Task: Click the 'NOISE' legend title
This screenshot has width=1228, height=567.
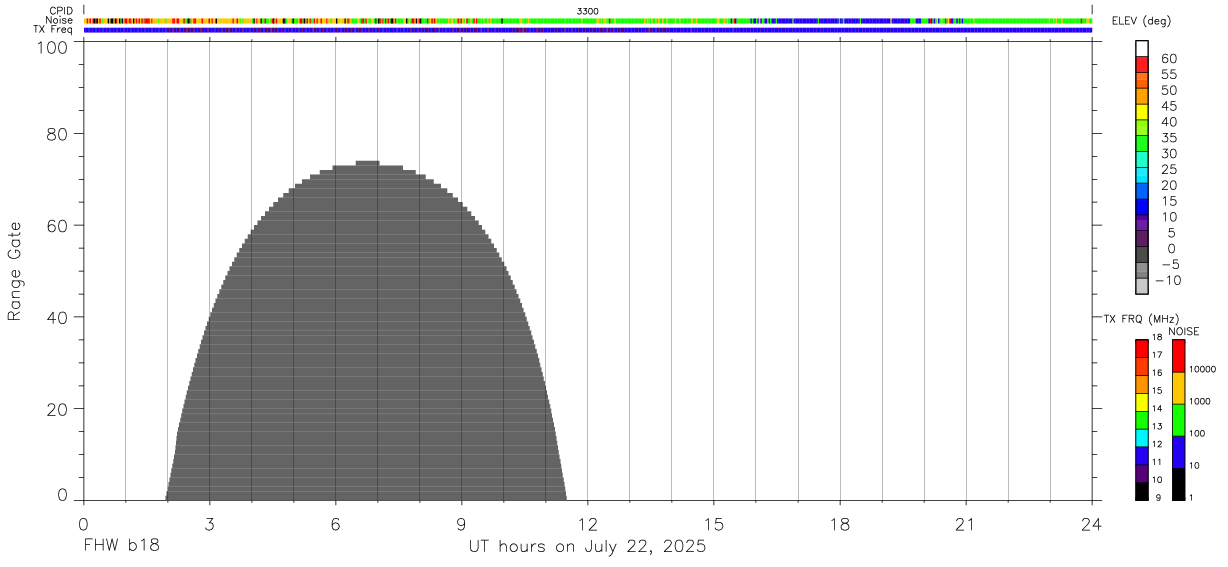Action: pyautogui.click(x=1184, y=331)
